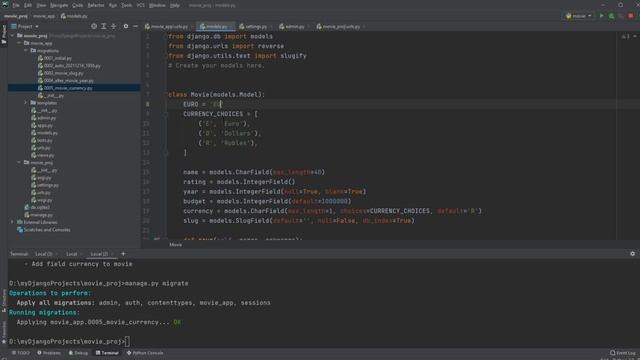Switch to movie_app\urls.py editor tab
Viewport: 640px width, 360px height.
[x=168, y=27]
